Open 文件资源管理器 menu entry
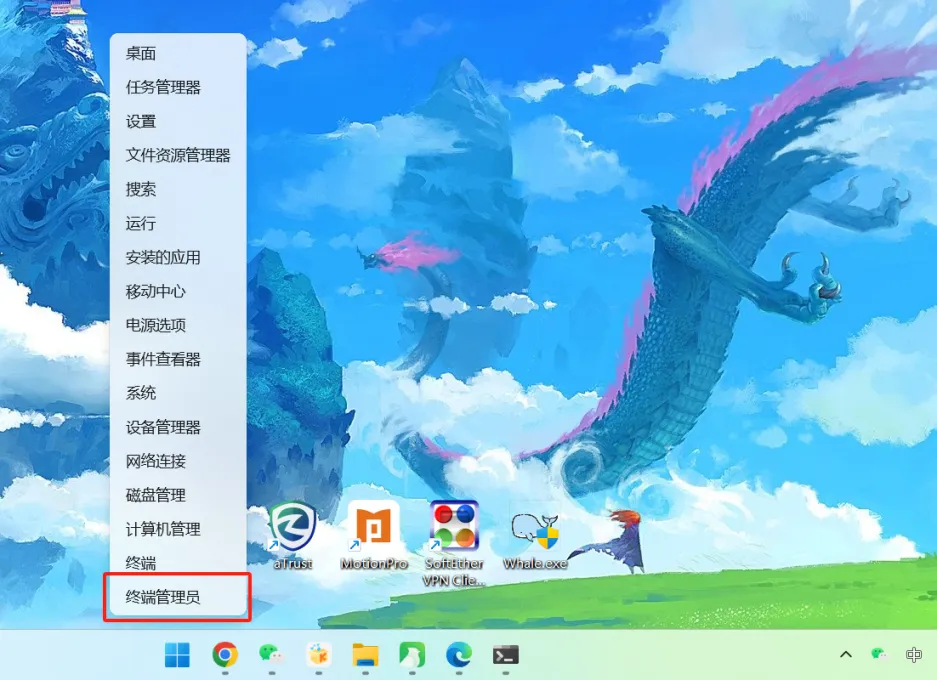 178,155
